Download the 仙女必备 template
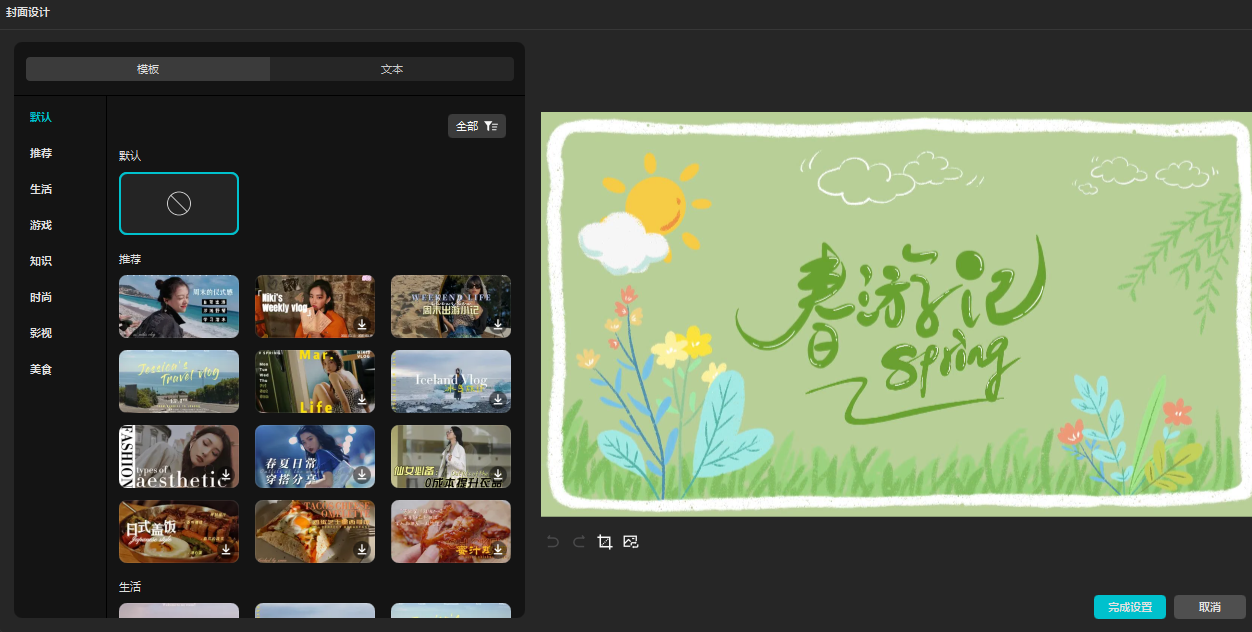 tap(498, 475)
